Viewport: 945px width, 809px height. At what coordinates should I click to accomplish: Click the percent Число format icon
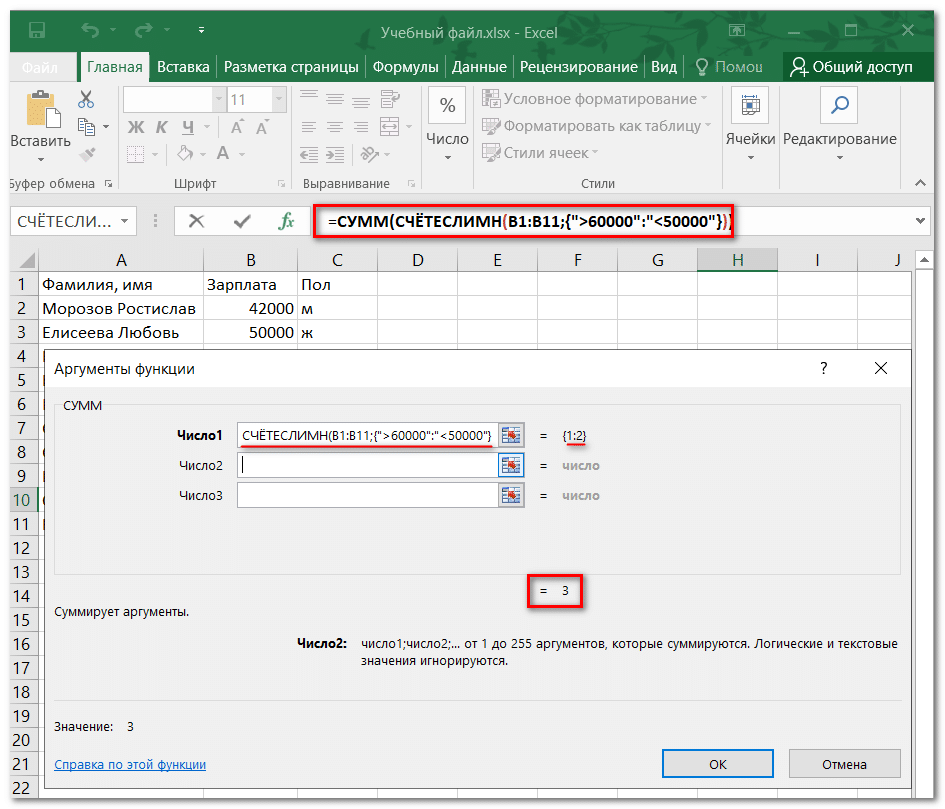[447, 105]
